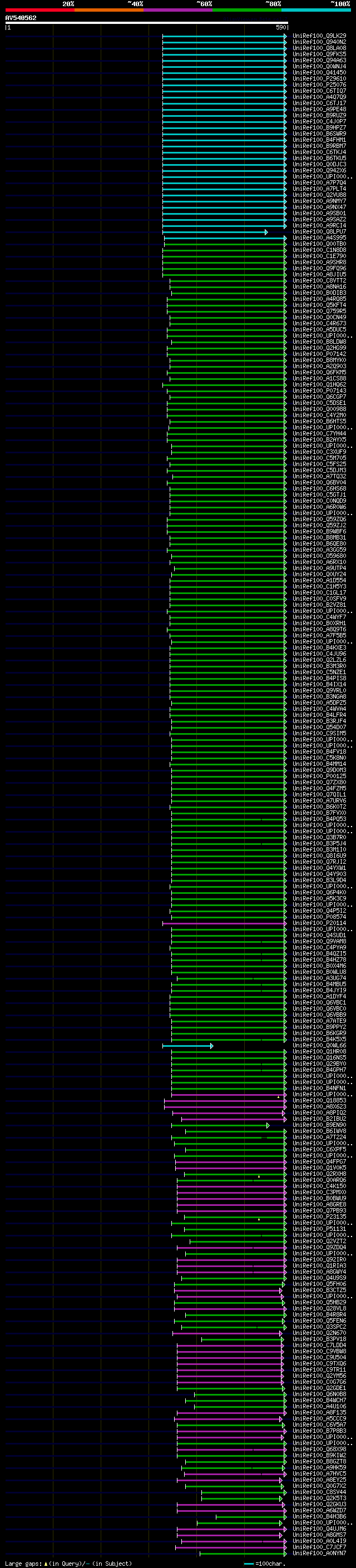Open hit UniRef100_P25076
Image resolution: width=356 pixels, height=1568 pixels.
[319, 85]
